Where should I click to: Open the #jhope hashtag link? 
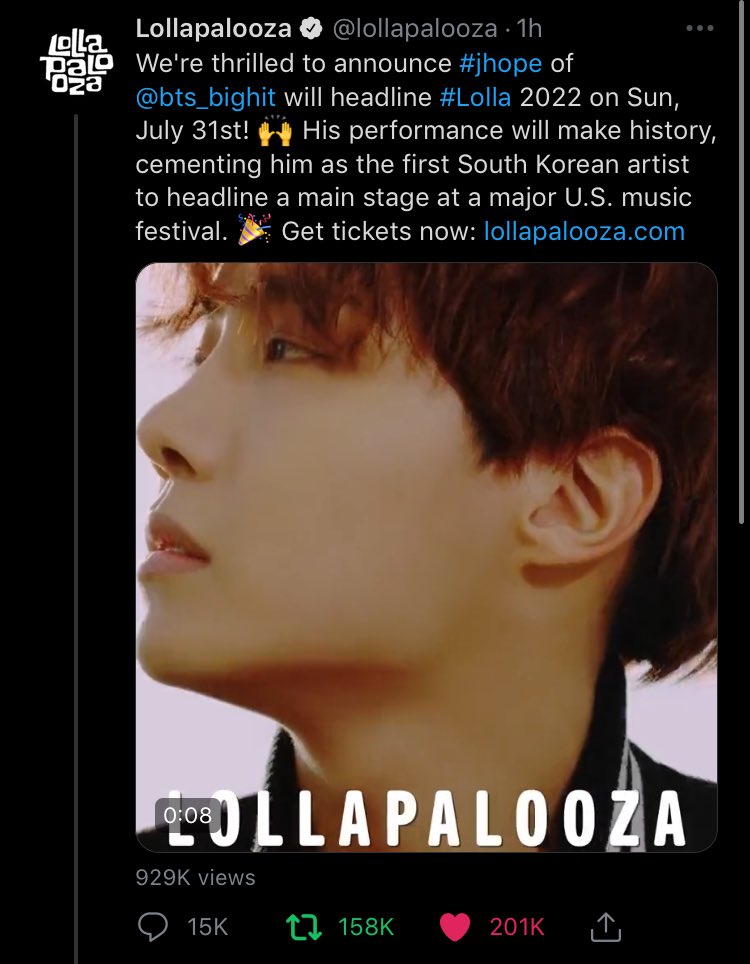pos(500,63)
